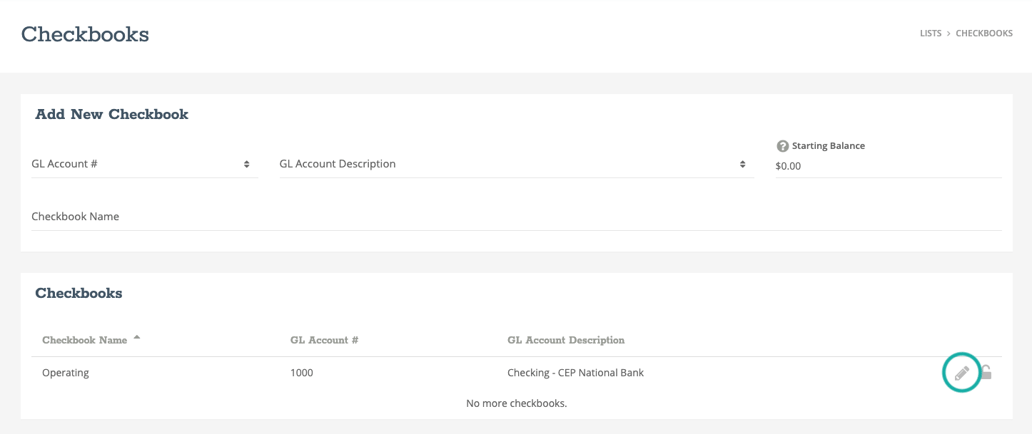Screen dimensions: 1032x434
Task: Click the Starting Balance $0.00 field
Action: click(x=886, y=166)
